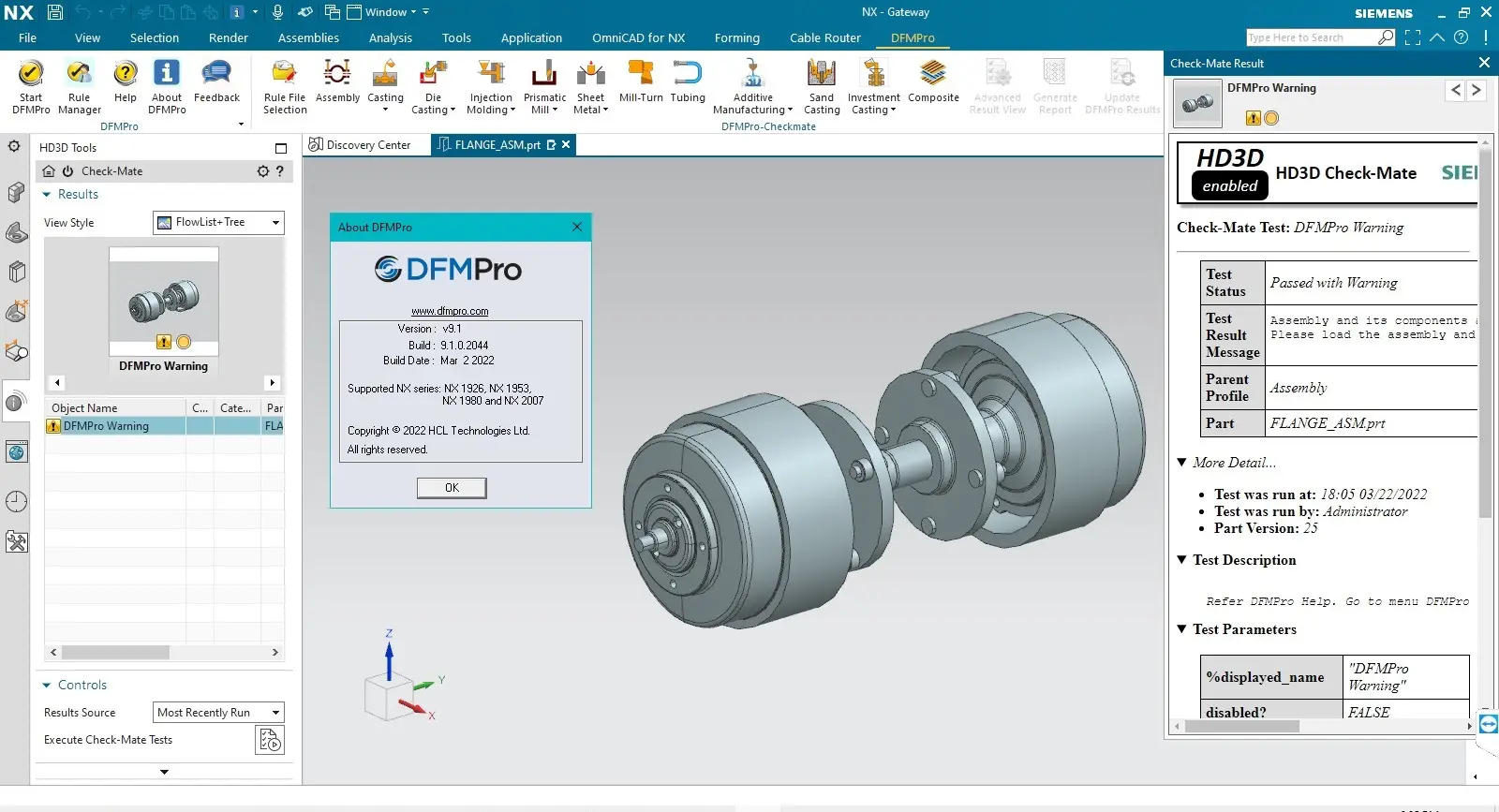Choose the Injection Molding module
This screenshot has height=812, width=1499.
coord(491,86)
